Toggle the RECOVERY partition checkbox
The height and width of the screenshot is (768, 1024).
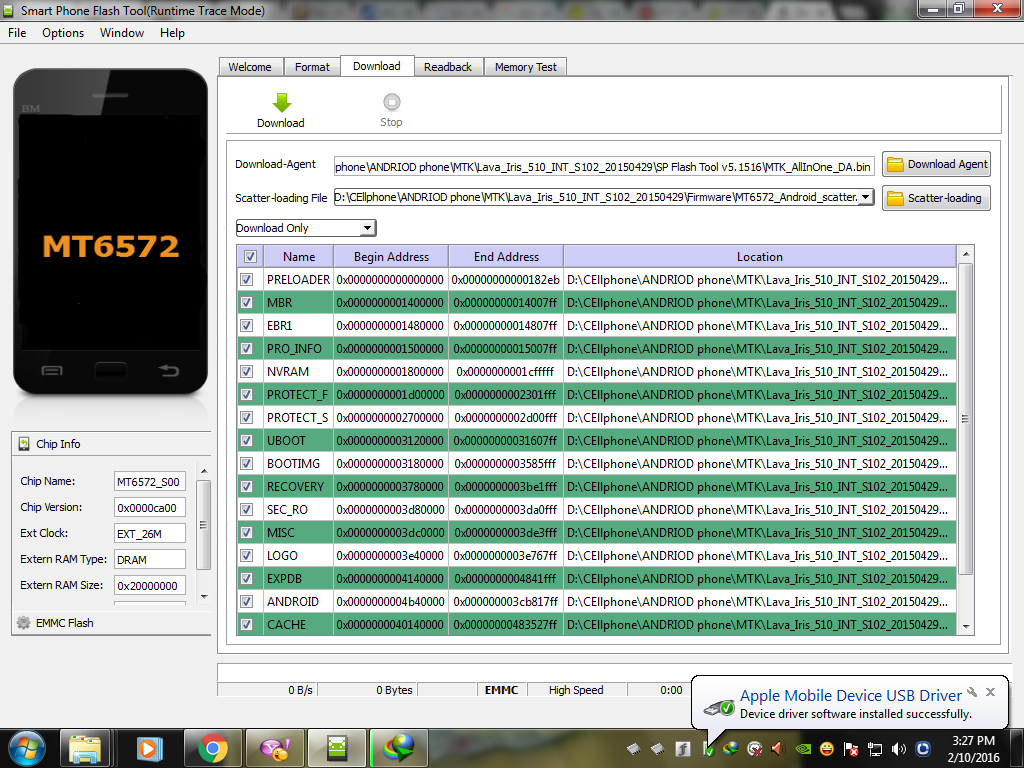(x=247, y=487)
